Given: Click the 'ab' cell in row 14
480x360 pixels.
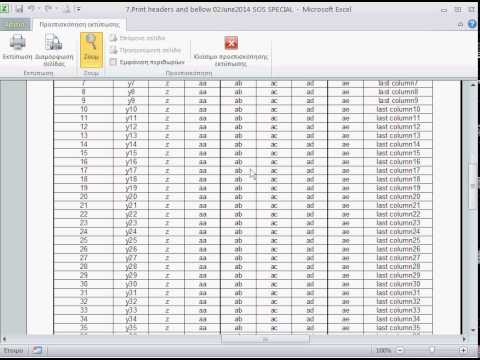Looking at the screenshot, I should click(238, 144).
